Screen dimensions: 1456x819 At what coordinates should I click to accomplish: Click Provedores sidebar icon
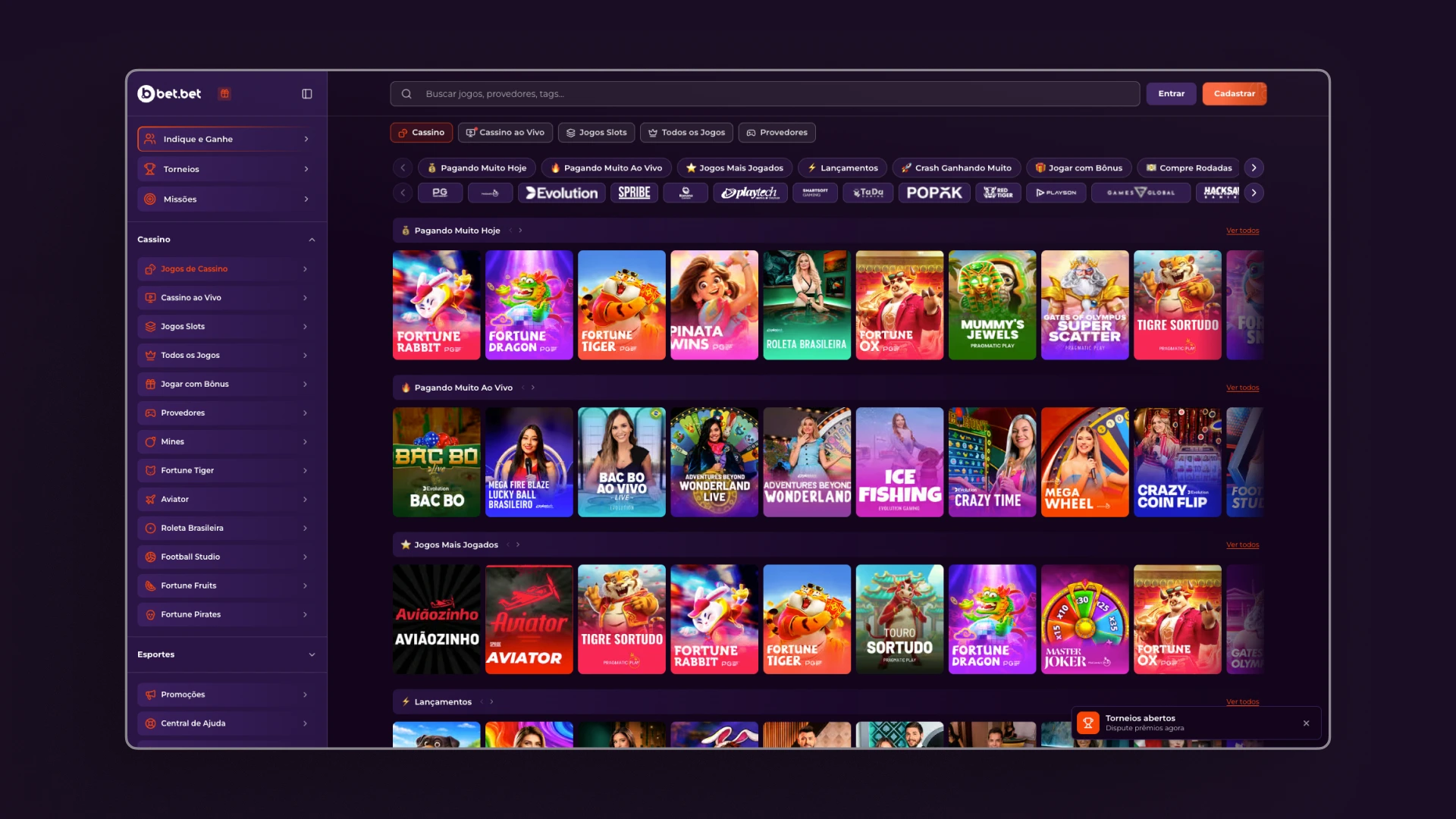(150, 413)
